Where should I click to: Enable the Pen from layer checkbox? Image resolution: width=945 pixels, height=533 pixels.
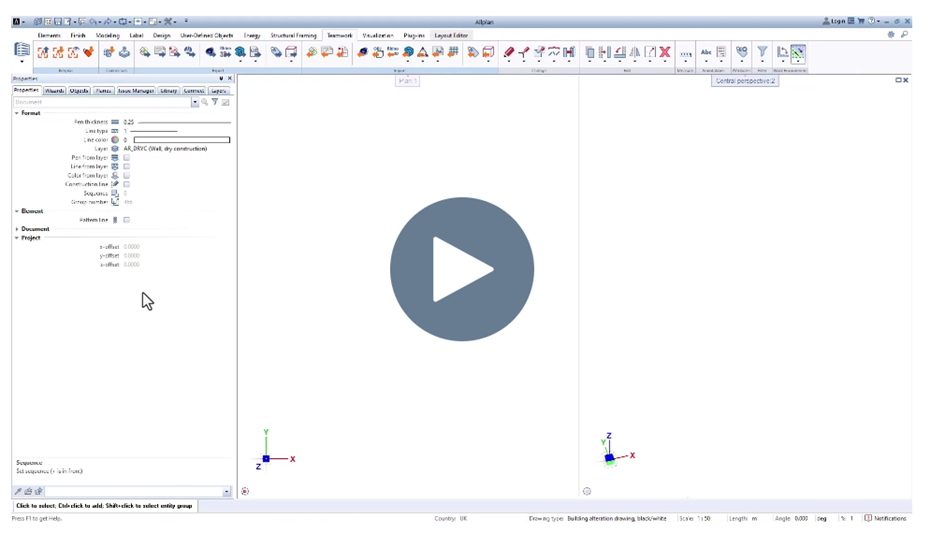(126, 158)
